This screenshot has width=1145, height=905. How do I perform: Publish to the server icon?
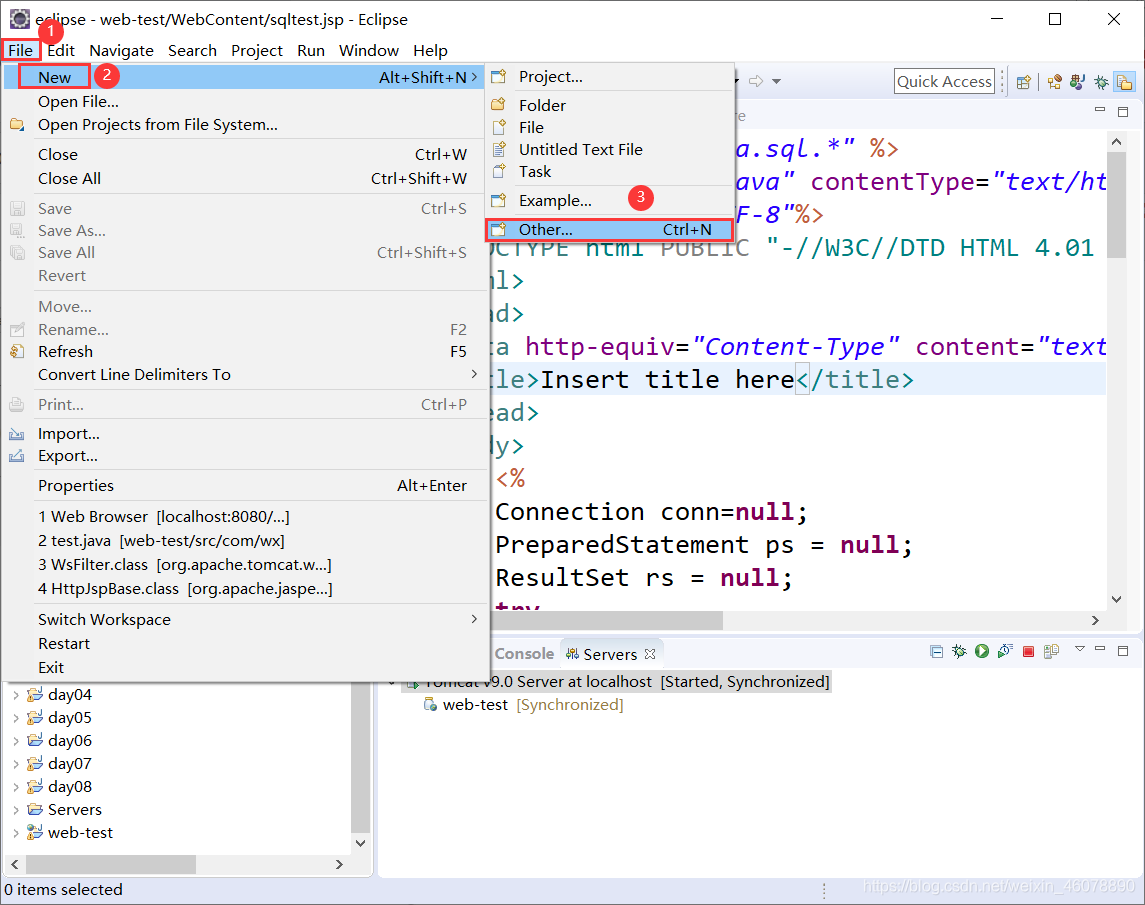click(x=1051, y=651)
